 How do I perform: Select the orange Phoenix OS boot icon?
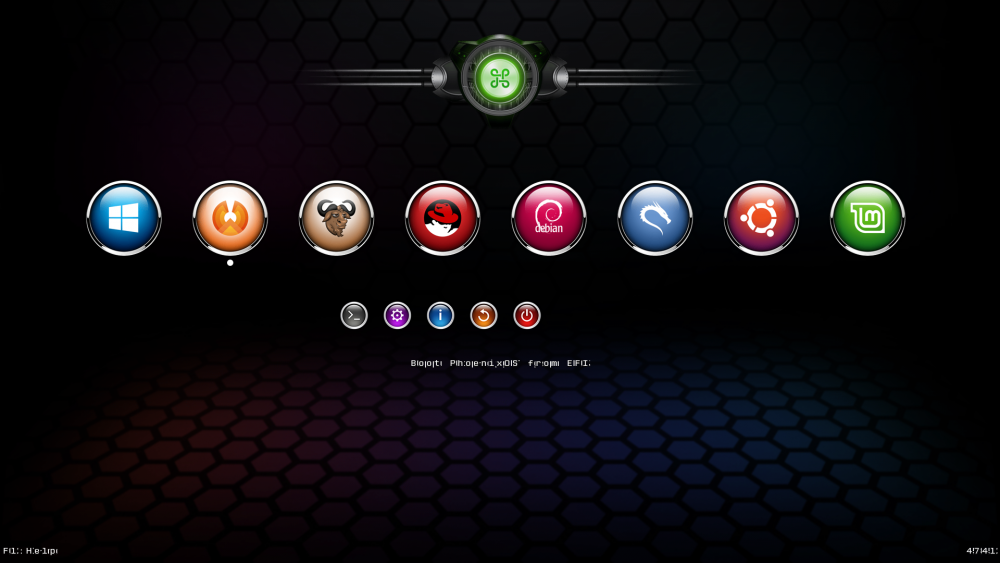tap(230, 218)
